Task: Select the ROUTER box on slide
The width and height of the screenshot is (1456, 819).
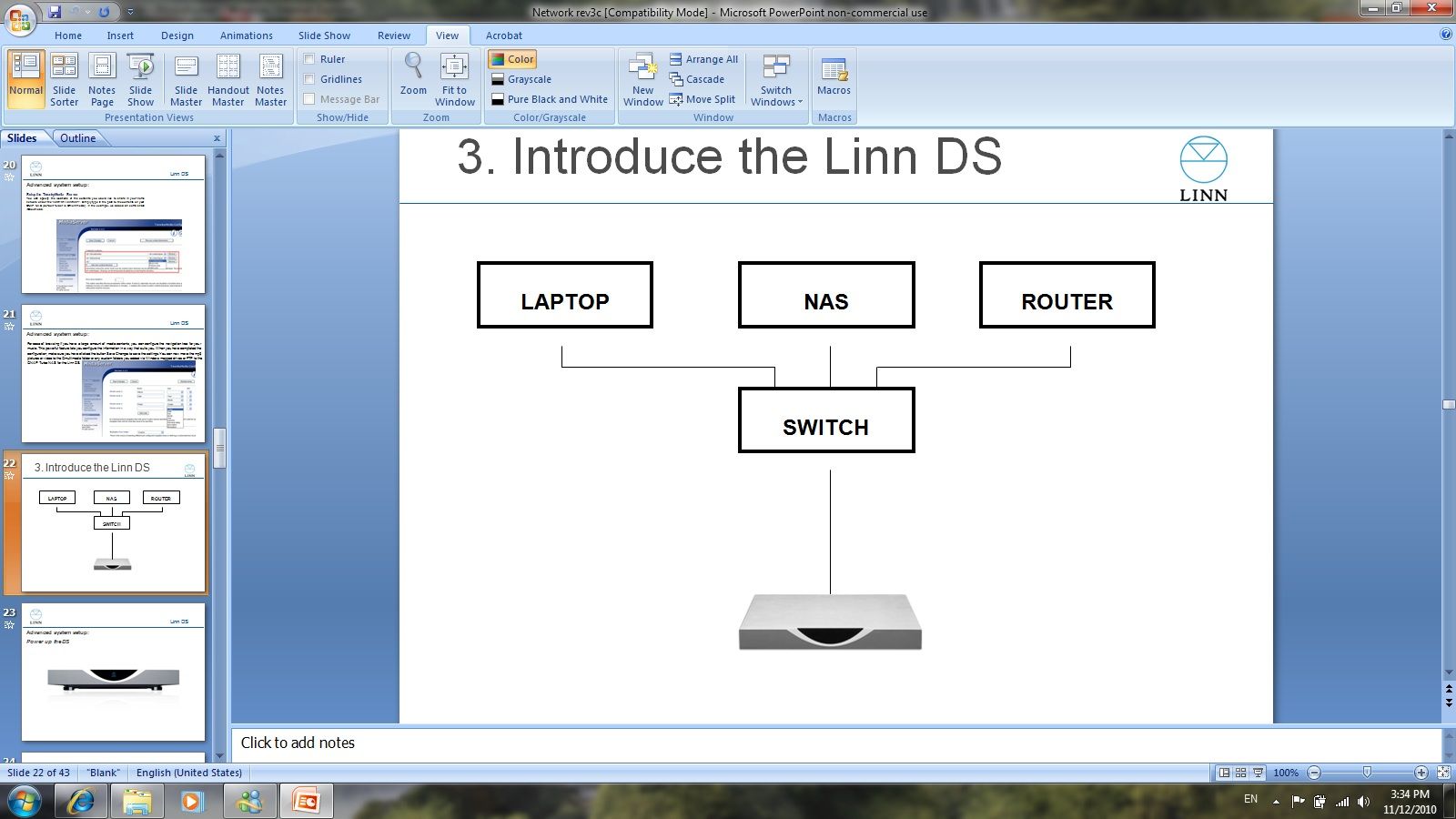Action: (1067, 295)
